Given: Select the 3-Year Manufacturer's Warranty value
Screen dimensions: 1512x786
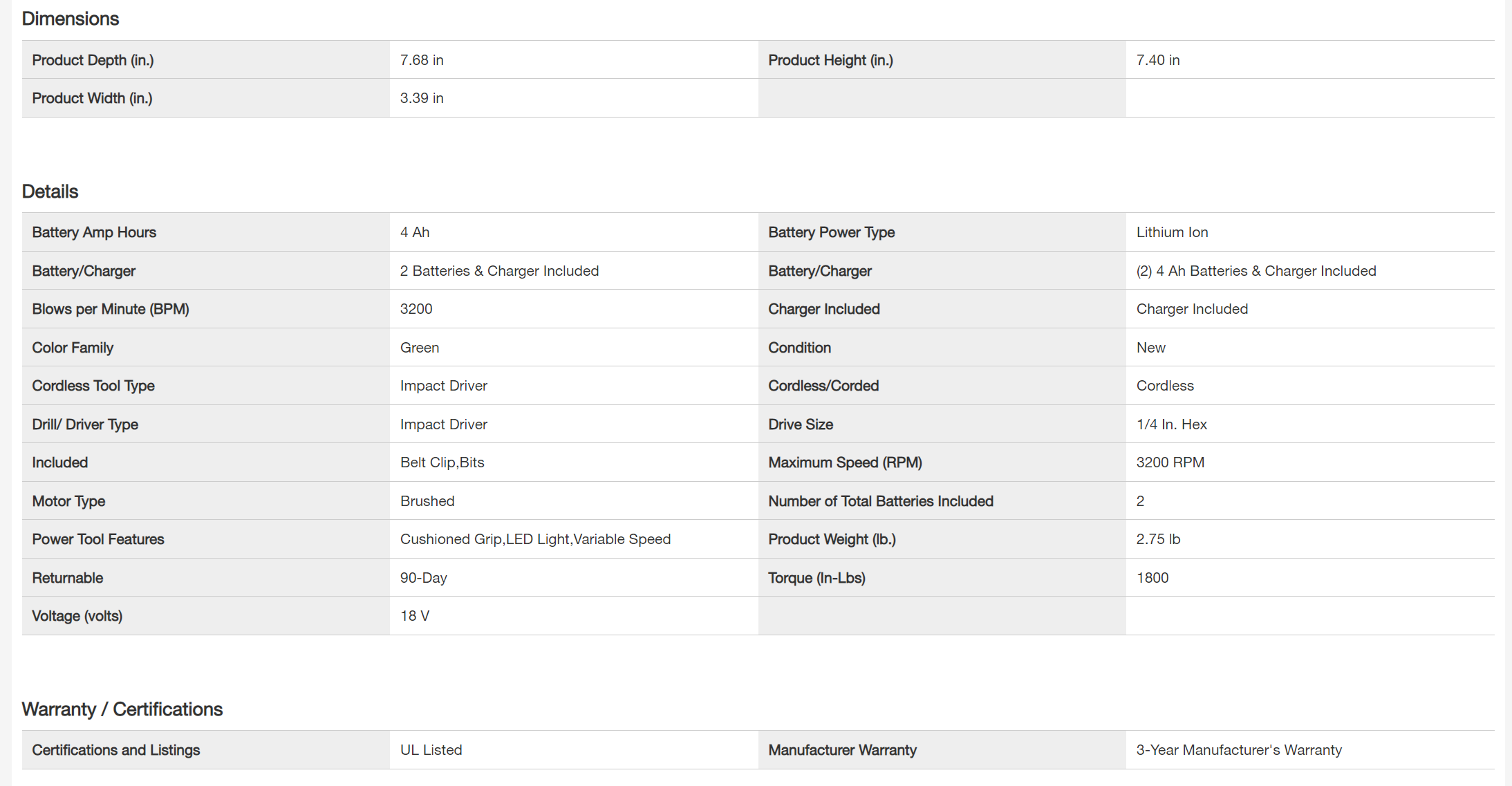Looking at the screenshot, I should pos(1238,750).
